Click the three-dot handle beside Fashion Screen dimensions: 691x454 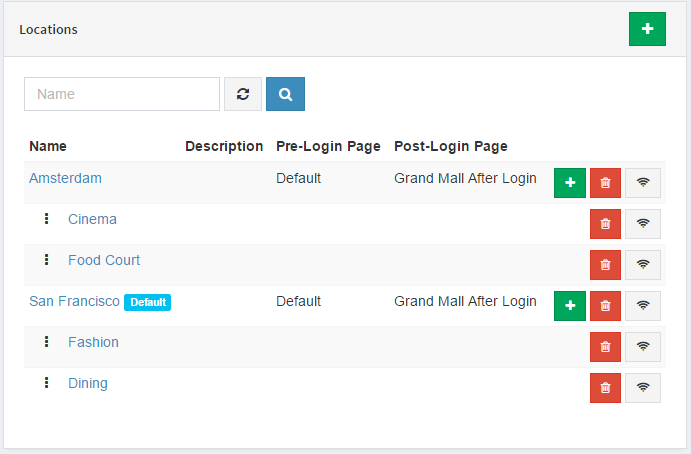pyautogui.click(x=46, y=342)
